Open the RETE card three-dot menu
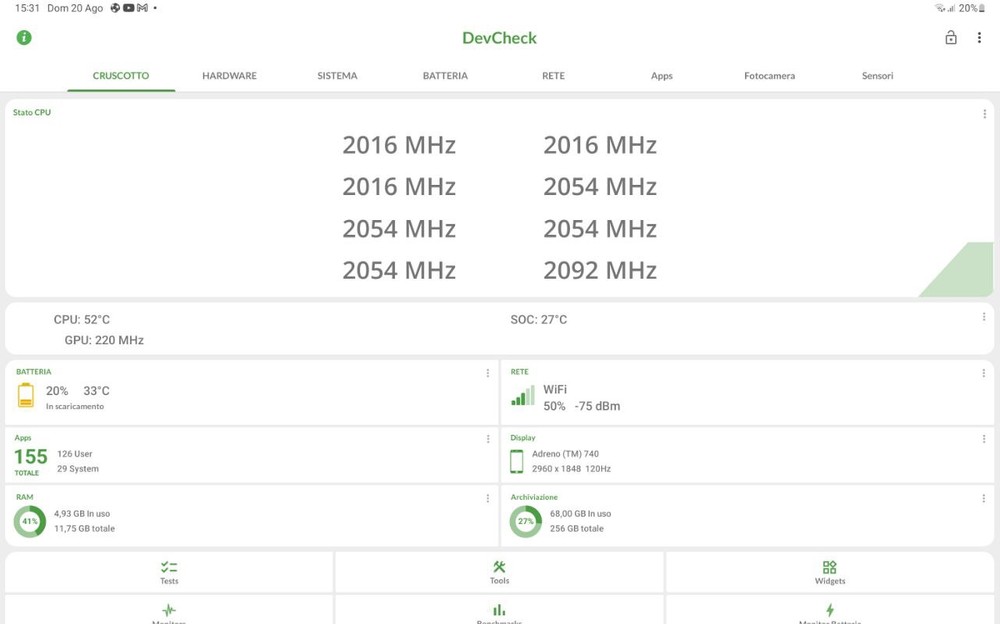 pyautogui.click(x=983, y=373)
